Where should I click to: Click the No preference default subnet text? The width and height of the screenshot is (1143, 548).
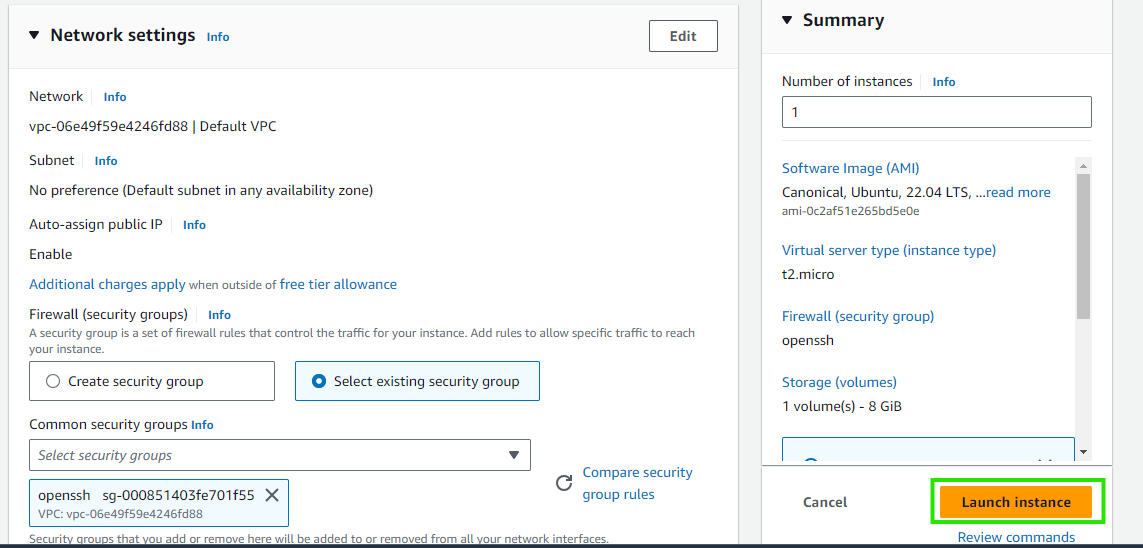(201, 190)
